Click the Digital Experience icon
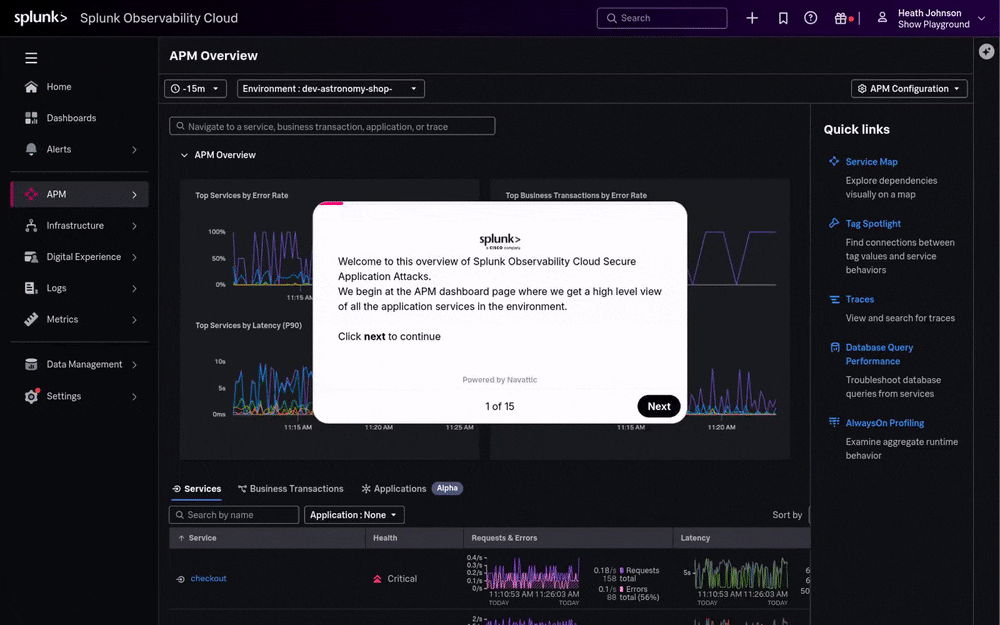Viewport: 1000px width, 625px height. click(31, 256)
